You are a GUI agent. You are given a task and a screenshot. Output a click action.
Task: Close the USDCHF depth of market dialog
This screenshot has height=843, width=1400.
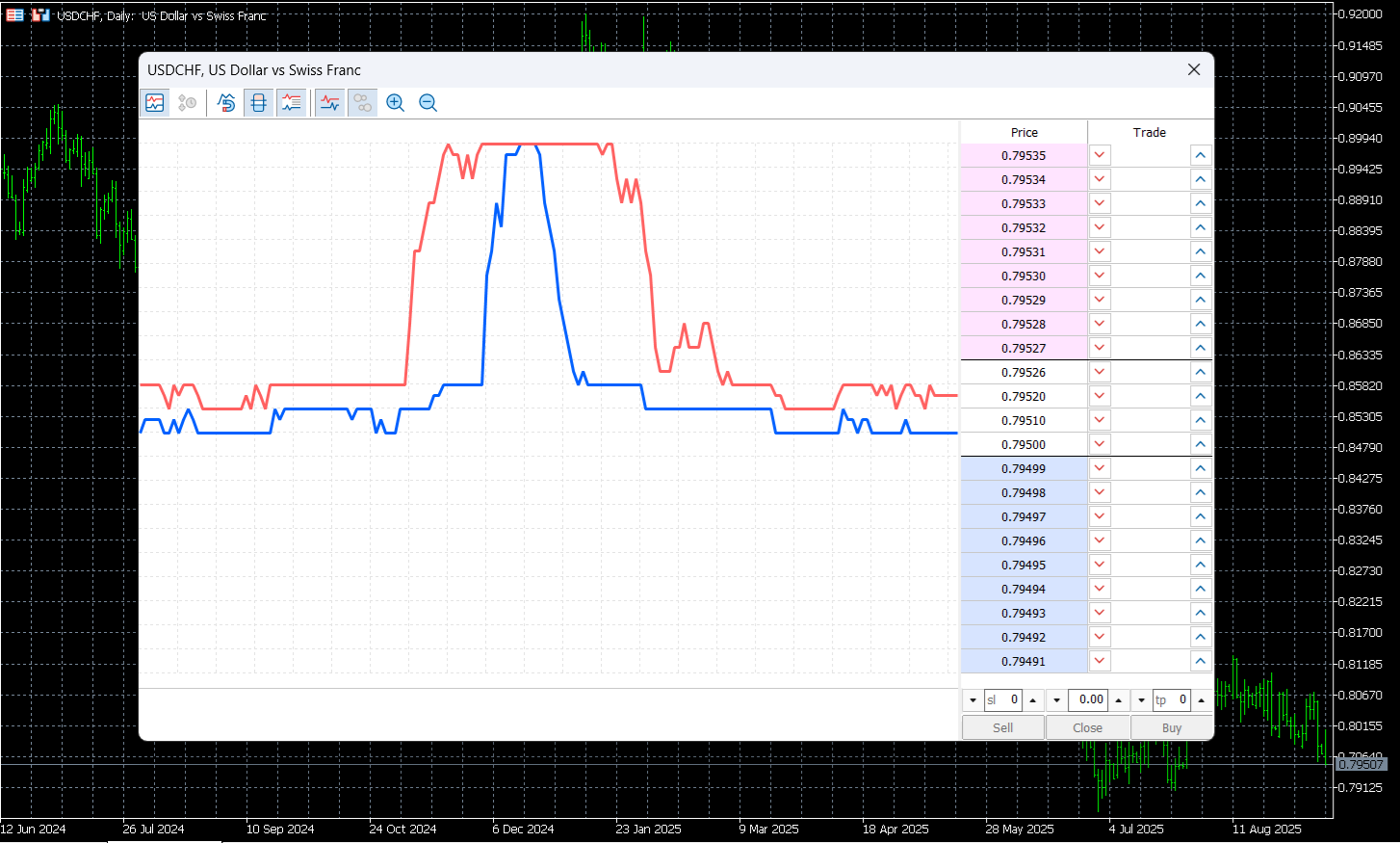click(1194, 69)
